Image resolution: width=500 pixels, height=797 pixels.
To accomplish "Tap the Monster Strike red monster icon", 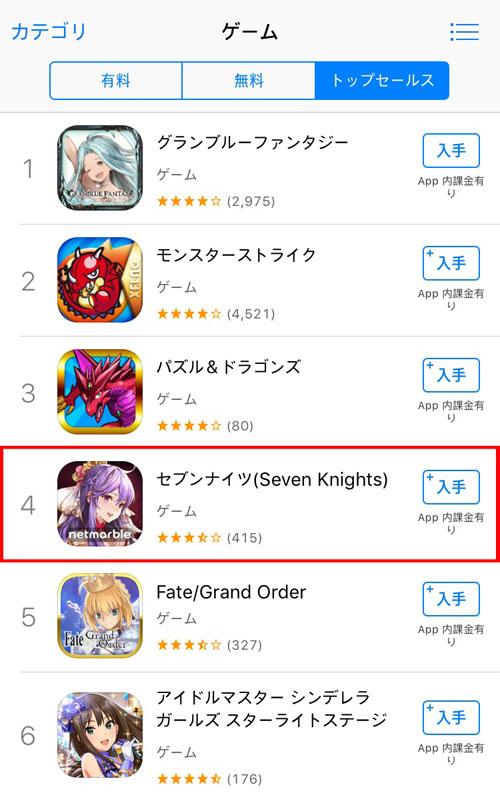I will [100, 280].
